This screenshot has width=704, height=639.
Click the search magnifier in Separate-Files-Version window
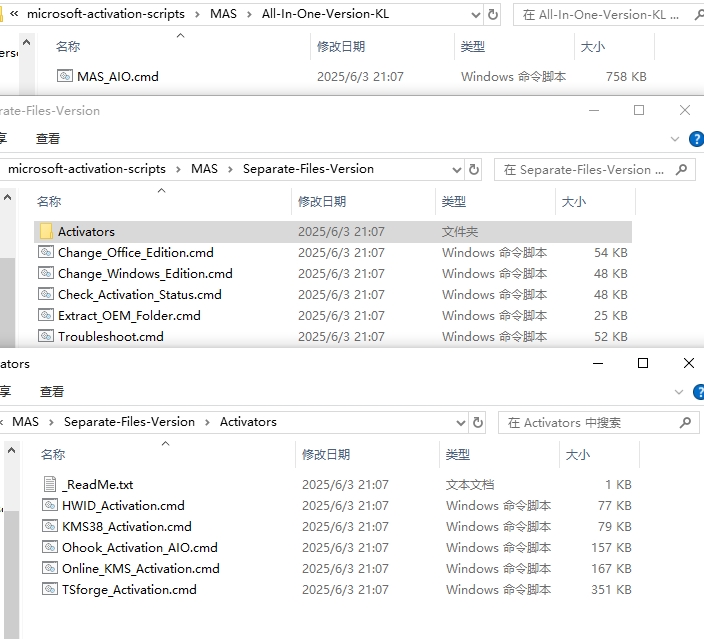682,170
